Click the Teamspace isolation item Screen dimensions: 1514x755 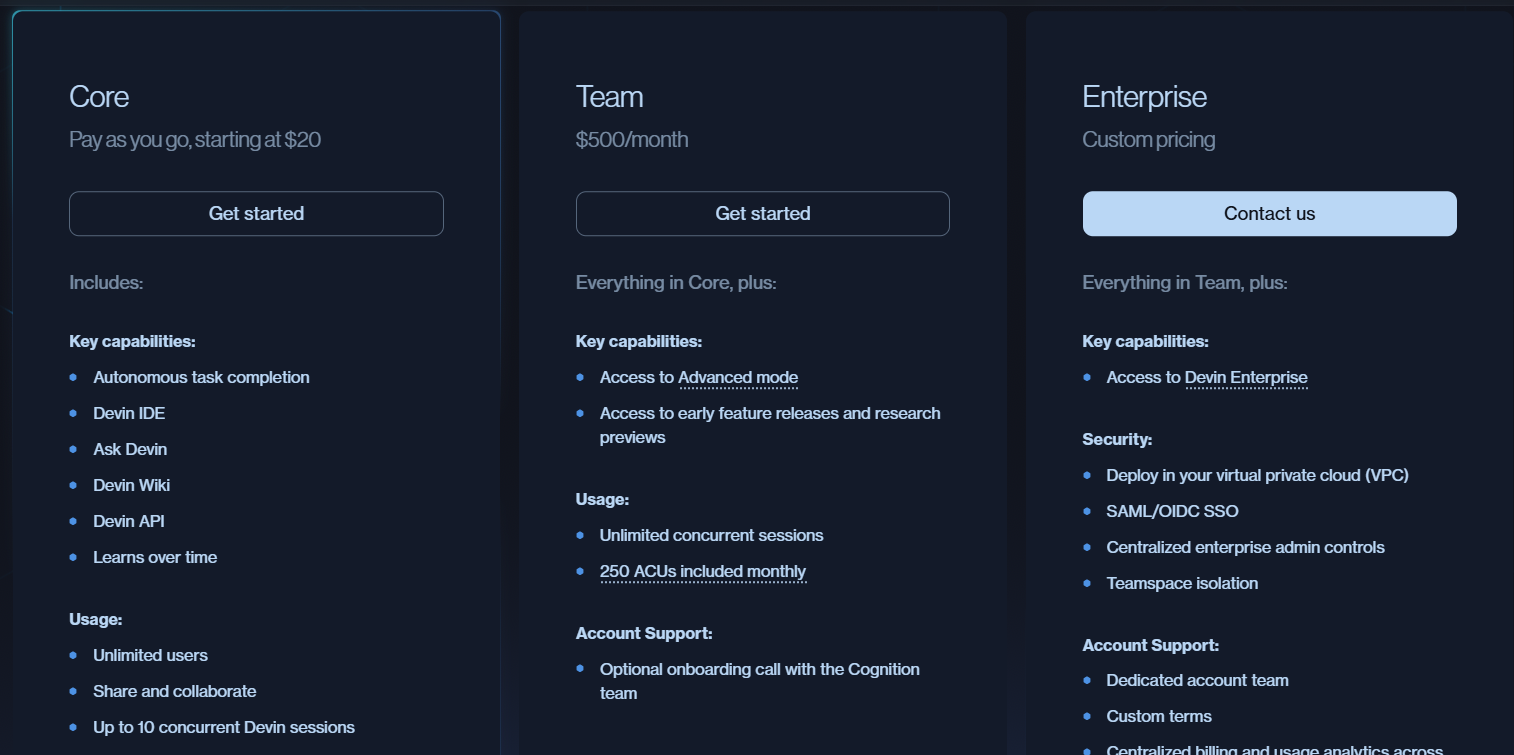coord(1182,584)
